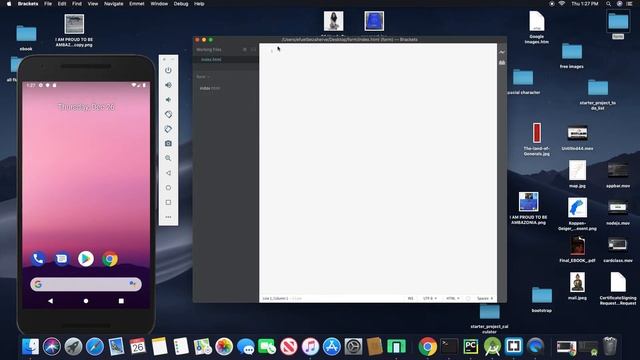Open Spotlight search in the menu bar
The height and width of the screenshot is (360, 640).
pos(608,4)
